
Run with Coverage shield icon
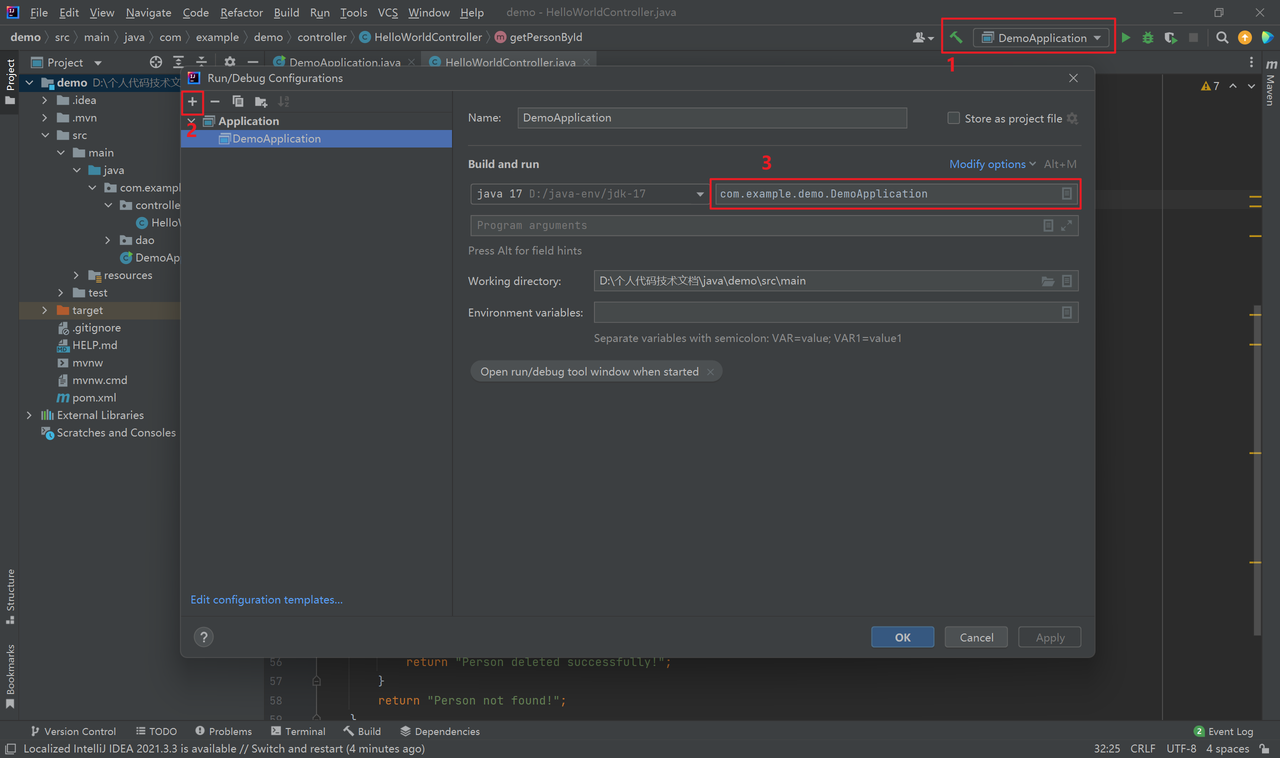point(1170,38)
